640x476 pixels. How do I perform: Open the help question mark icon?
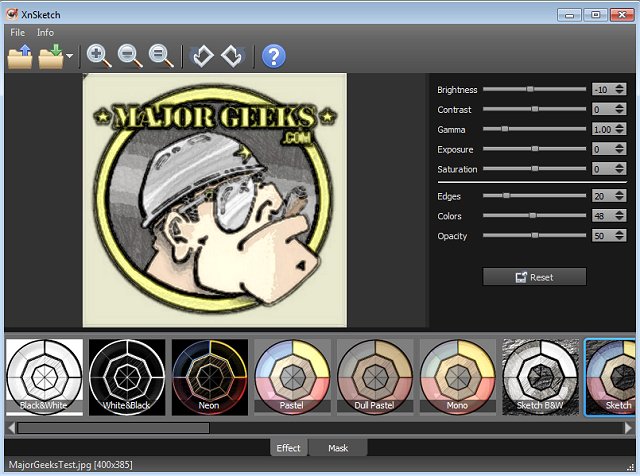pos(273,56)
